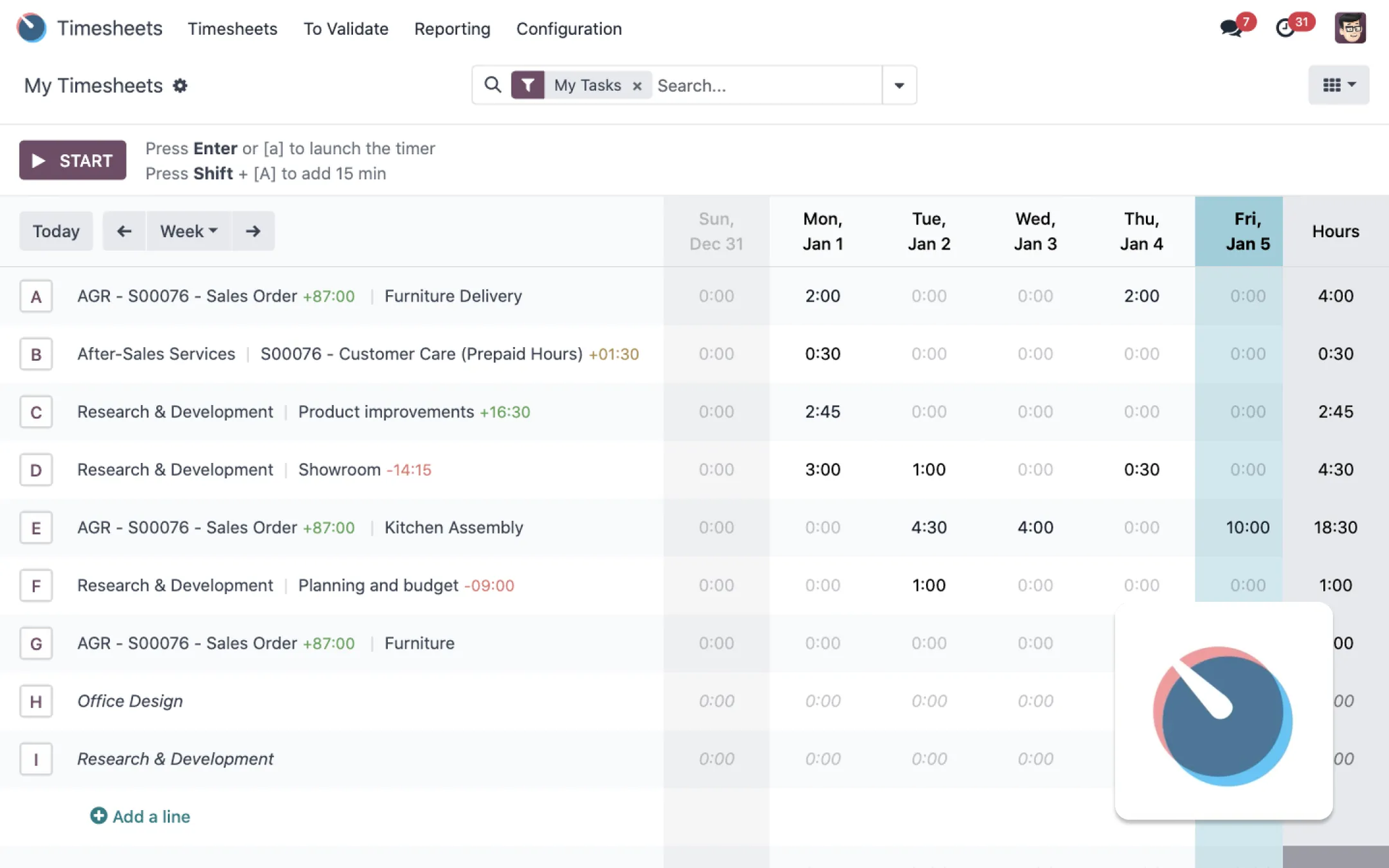The image size is (1389, 868).
Task: Click Product improvements Monday 2:45 cell
Action: click(x=823, y=412)
